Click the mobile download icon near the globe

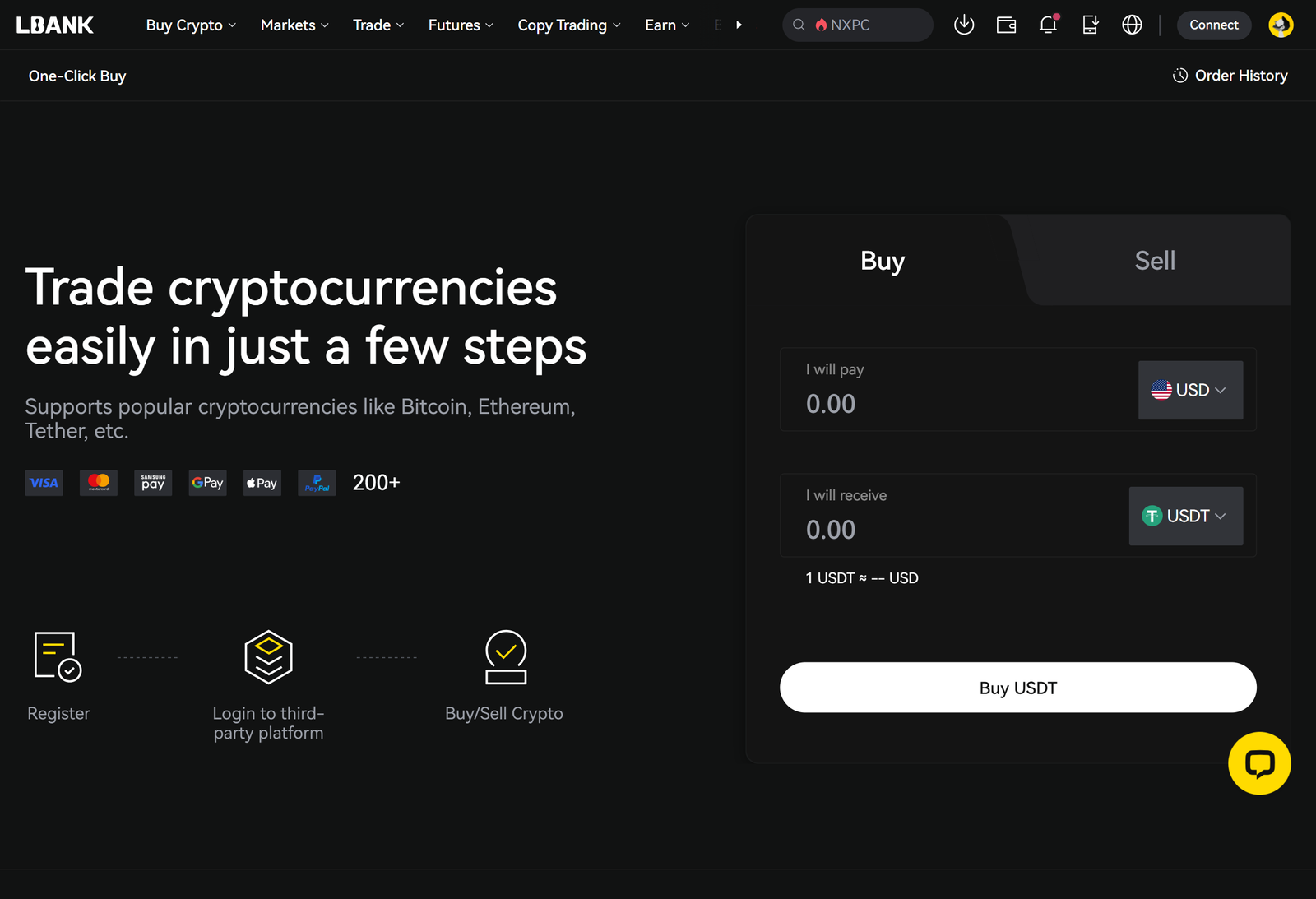(x=1090, y=25)
